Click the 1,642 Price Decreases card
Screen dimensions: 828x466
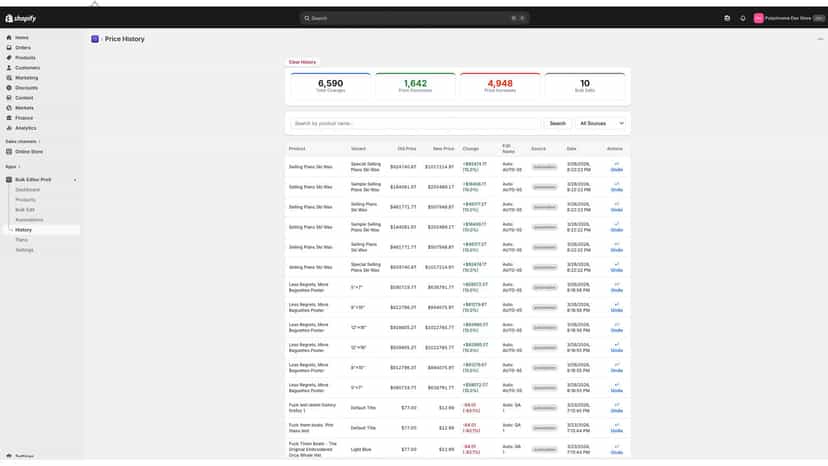tap(415, 86)
